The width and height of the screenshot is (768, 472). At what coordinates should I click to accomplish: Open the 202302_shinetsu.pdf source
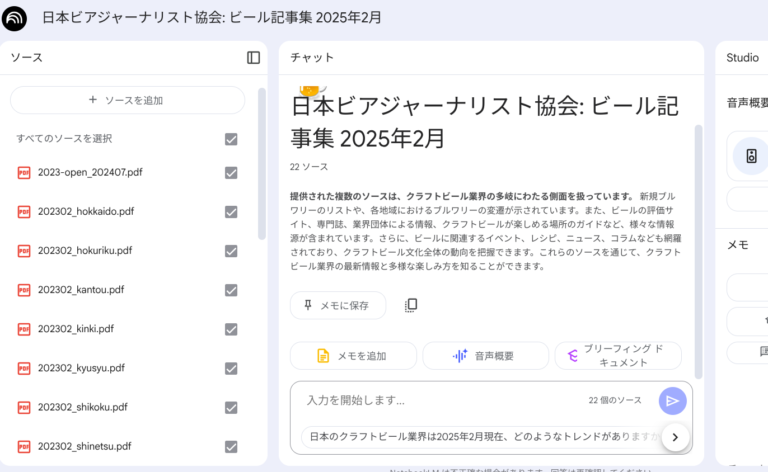(85, 447)
